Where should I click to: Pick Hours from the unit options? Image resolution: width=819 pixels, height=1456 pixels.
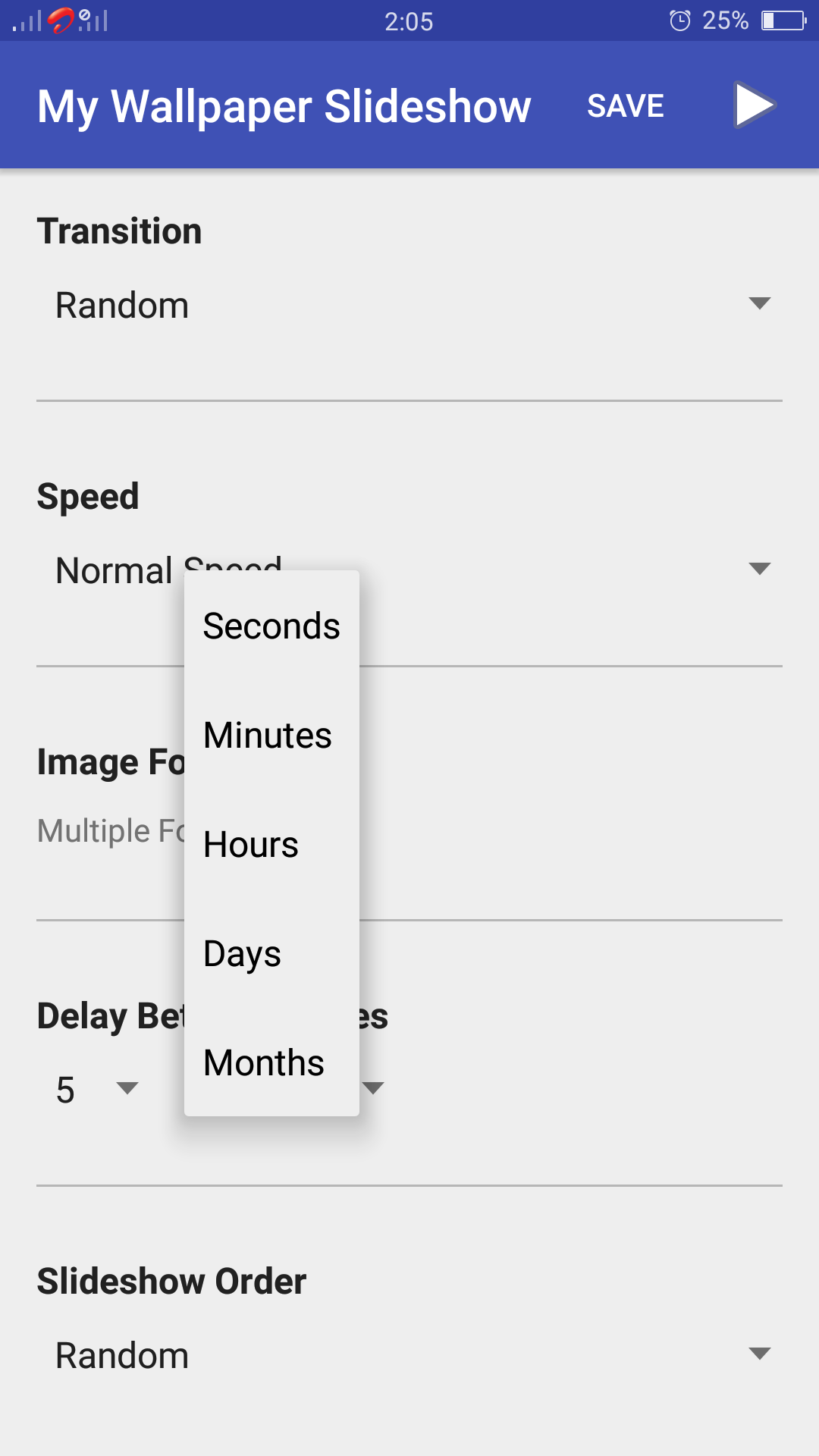pos(271,844)
